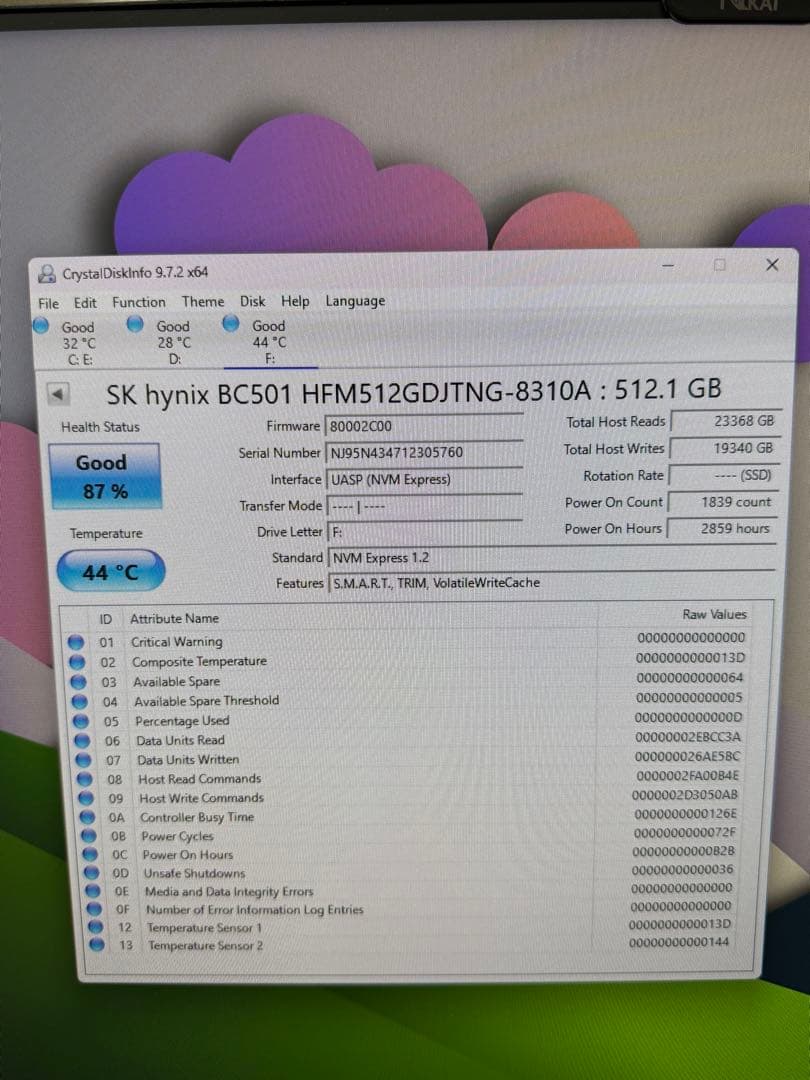This screenshot has height=1080, width=810.
Task: Click the Power On Count value 1839
Action: click(723, 501)
